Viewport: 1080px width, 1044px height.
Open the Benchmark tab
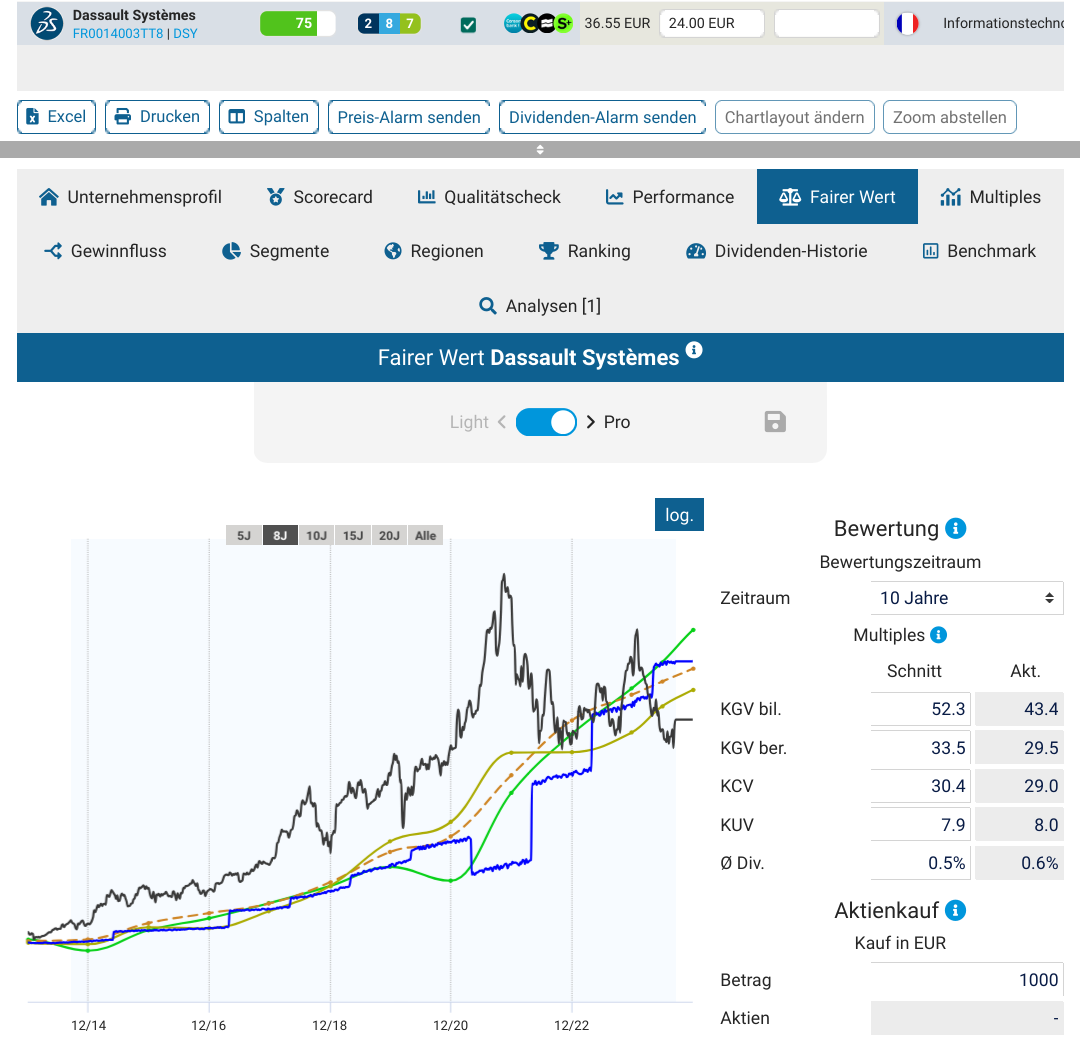click(979, 251)
